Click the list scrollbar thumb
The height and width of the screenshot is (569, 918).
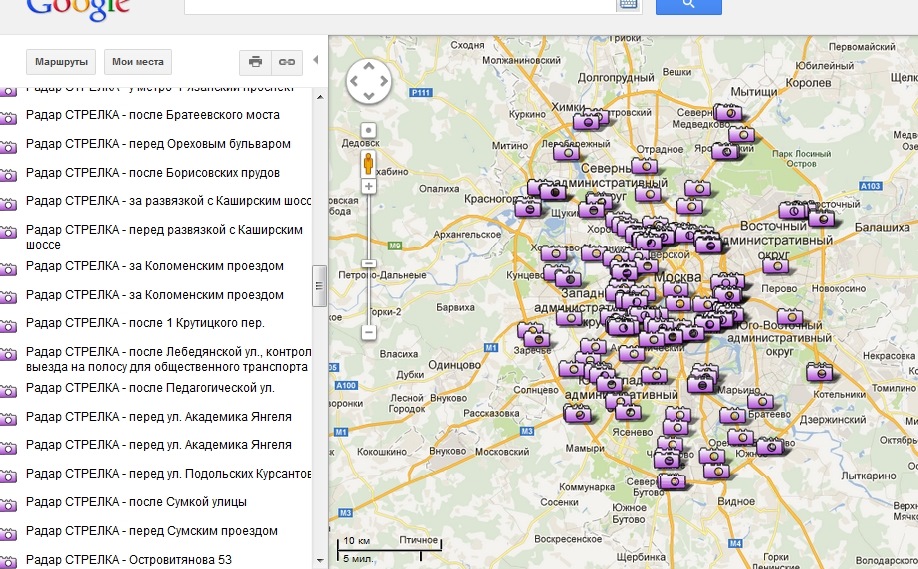[x=320, y=286]
